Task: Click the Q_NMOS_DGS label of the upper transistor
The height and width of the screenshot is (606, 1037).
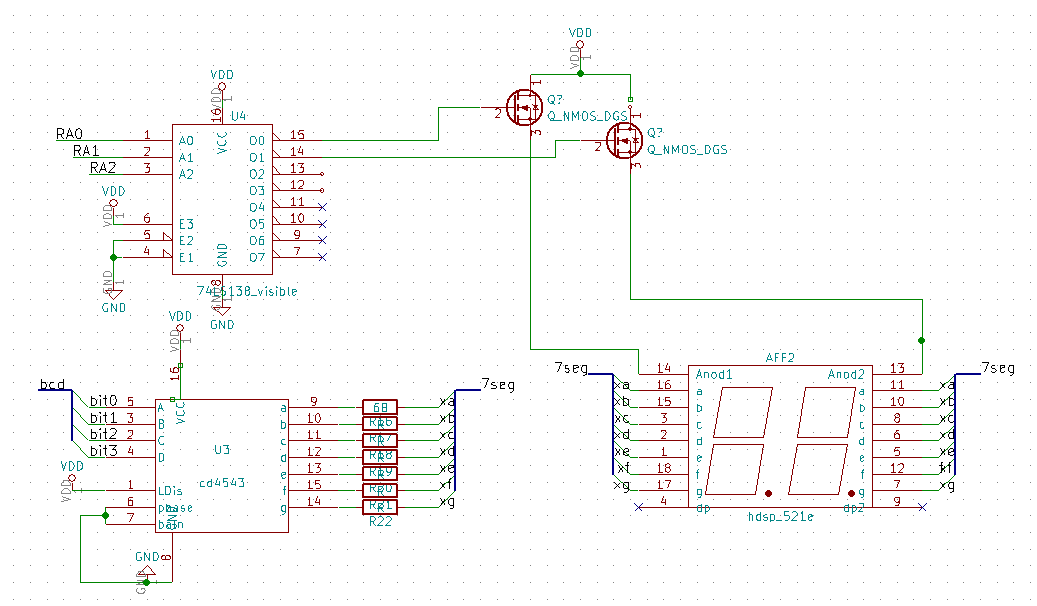Action: pyautogui.click(x=587, y=116)
